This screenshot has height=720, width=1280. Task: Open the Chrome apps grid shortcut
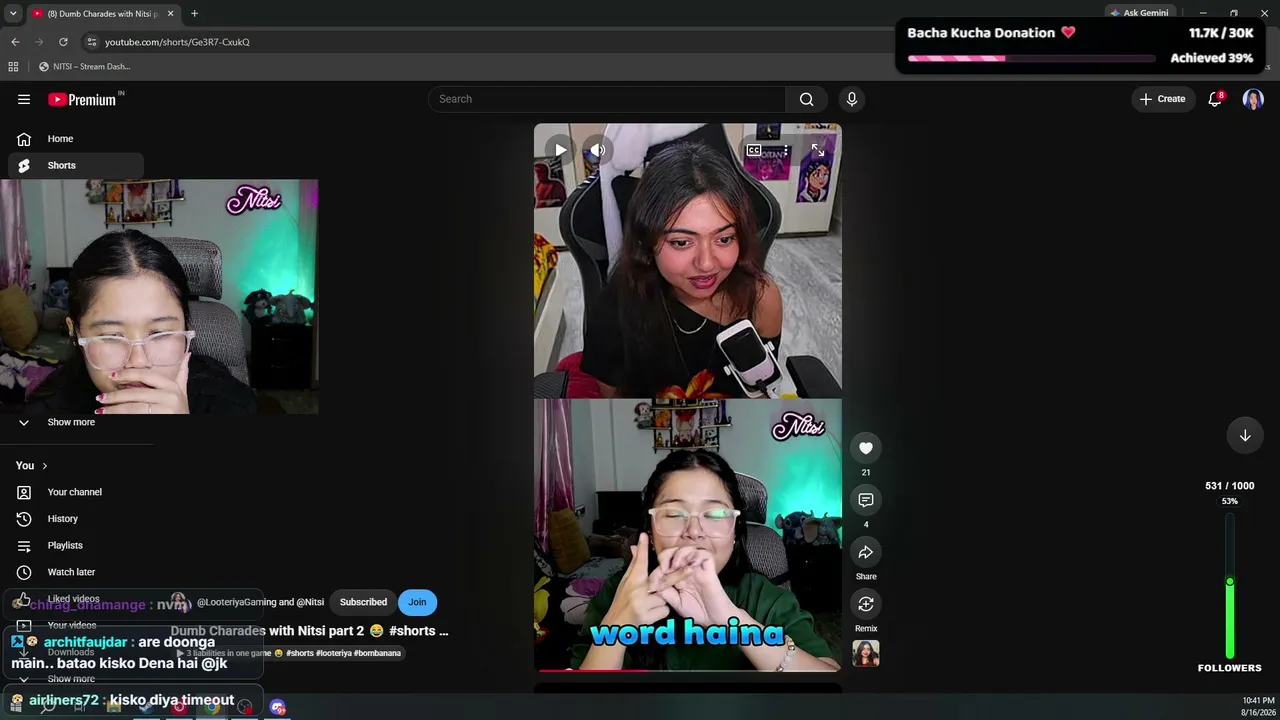click(x=13, y=67)
